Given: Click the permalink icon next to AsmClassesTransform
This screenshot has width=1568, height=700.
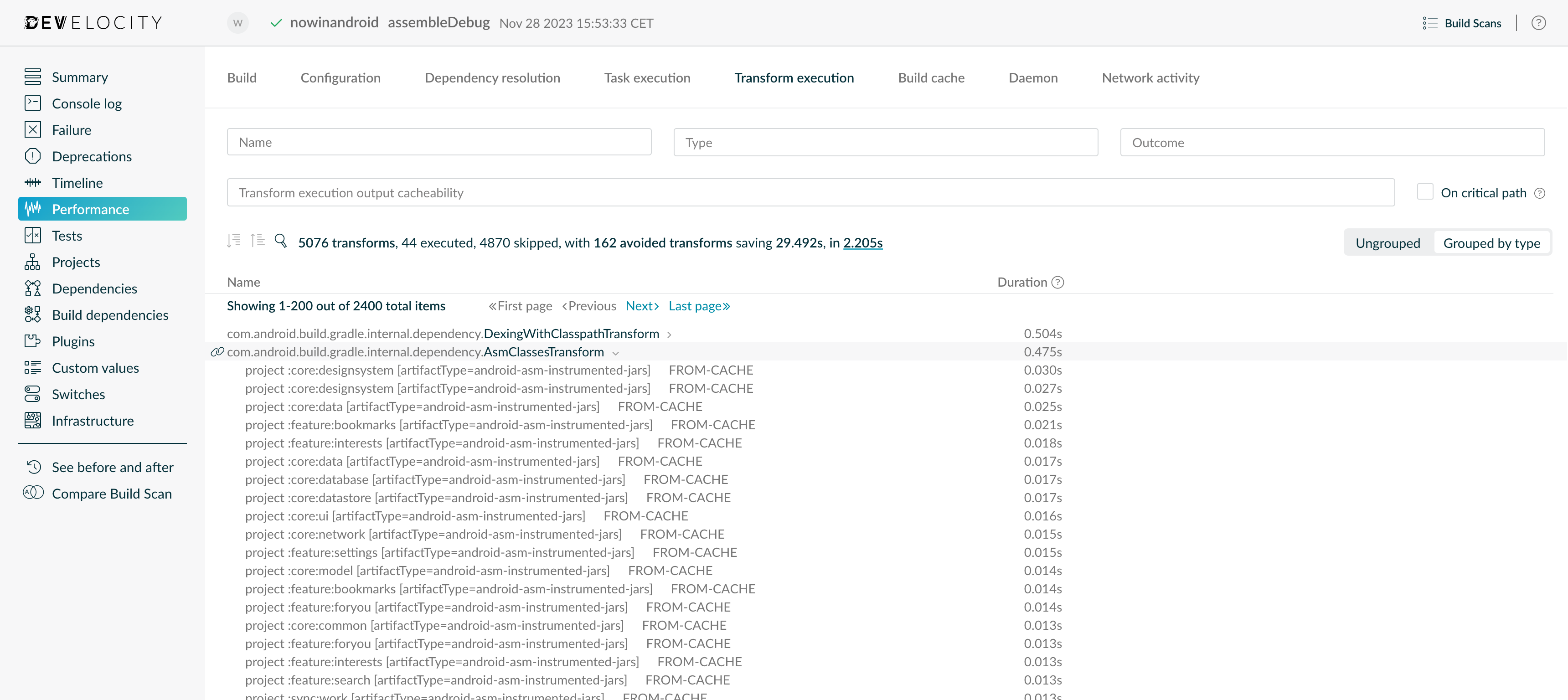Looking at the screenshot, I should click(x=217, y=352).
